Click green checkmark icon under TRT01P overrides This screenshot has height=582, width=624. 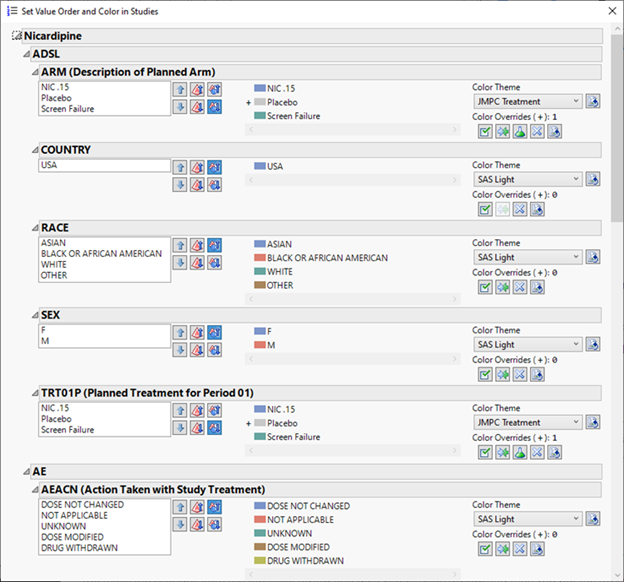(x=484, y=453)
